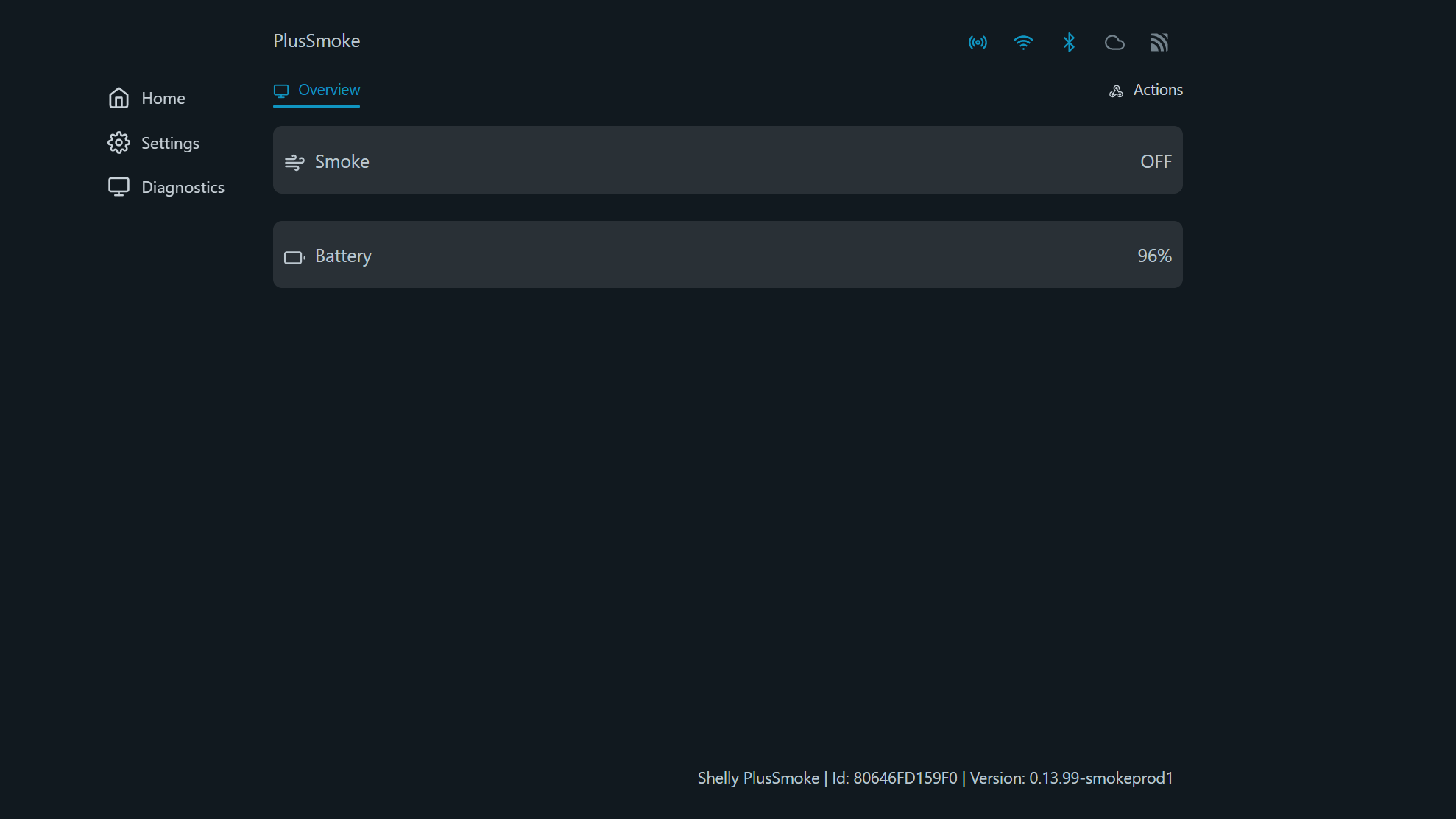
Task: Expand the Smoke status card
Action: click(727, 161)
